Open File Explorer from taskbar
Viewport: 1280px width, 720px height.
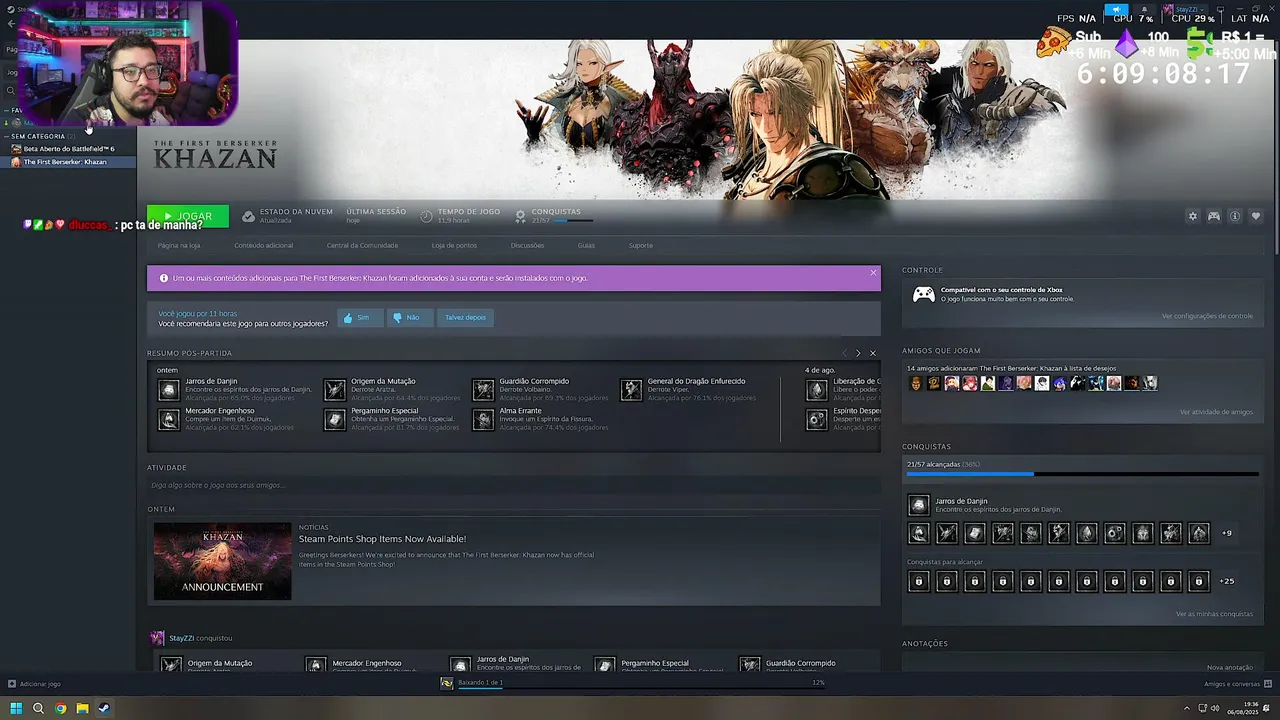(82, 708)
